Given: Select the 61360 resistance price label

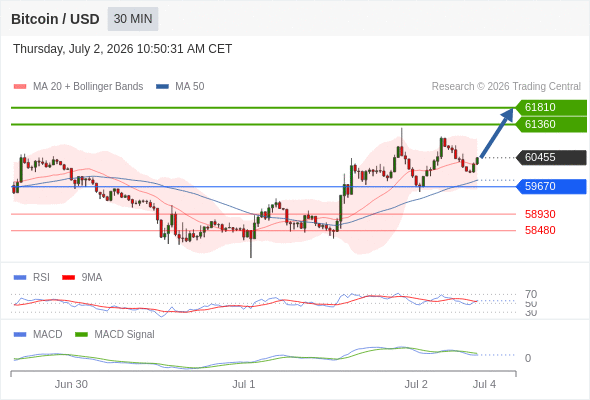Looking at the screenshot, I should pos(551,124).
